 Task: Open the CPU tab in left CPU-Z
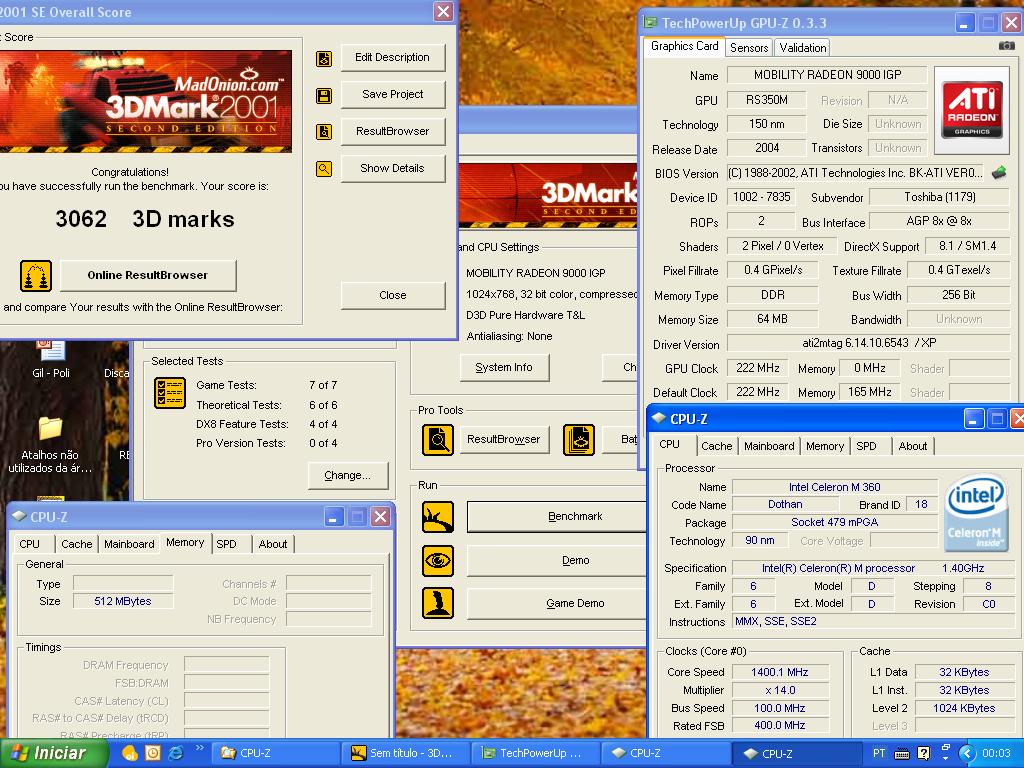click(x=29, y=544)
